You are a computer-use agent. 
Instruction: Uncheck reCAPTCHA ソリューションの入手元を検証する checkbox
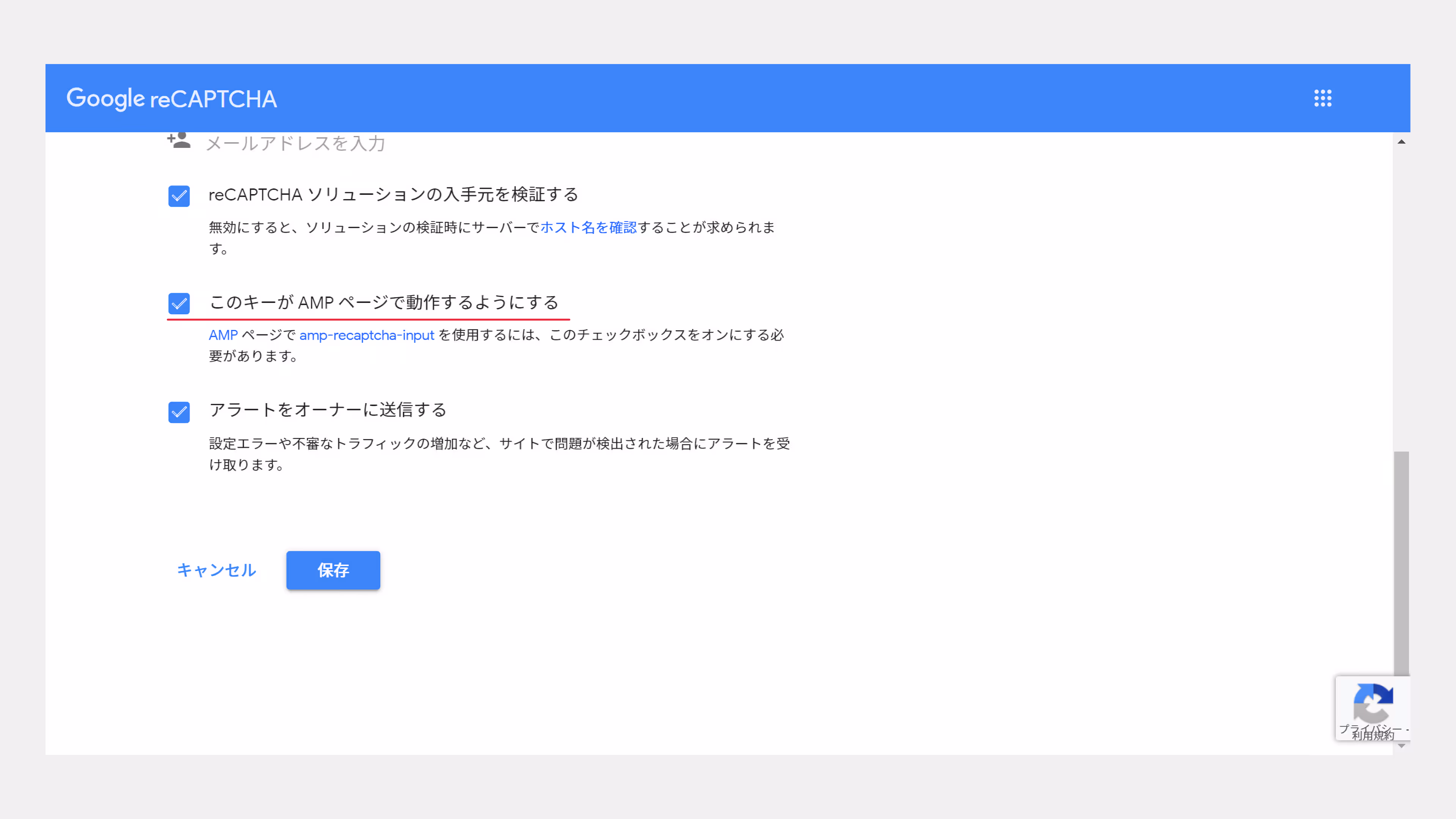pos(179,196)
